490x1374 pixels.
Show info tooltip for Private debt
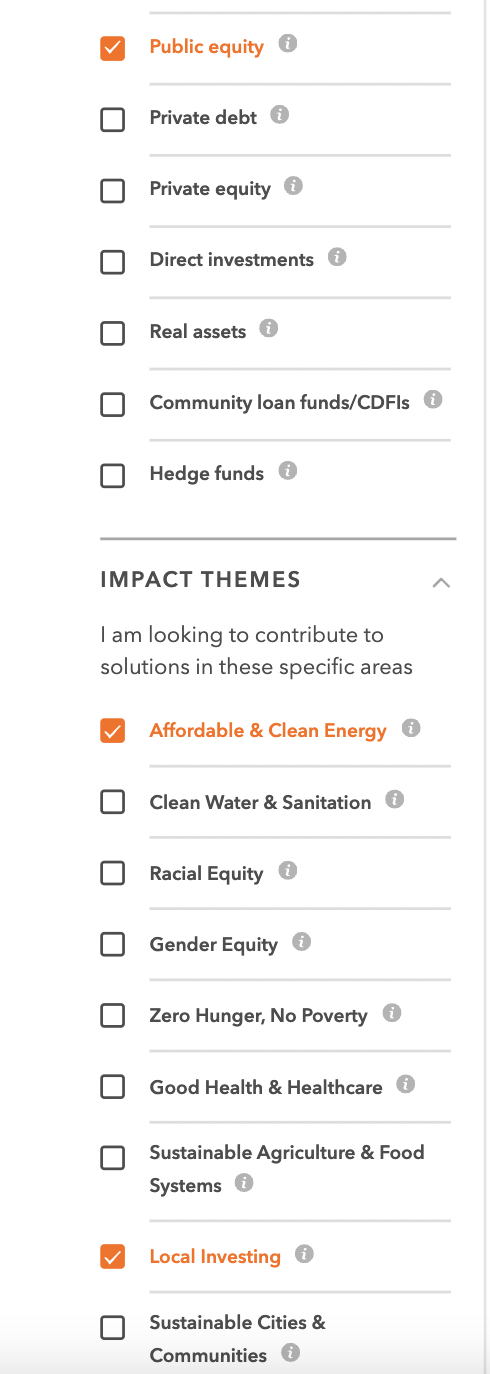tap(280, 115)
